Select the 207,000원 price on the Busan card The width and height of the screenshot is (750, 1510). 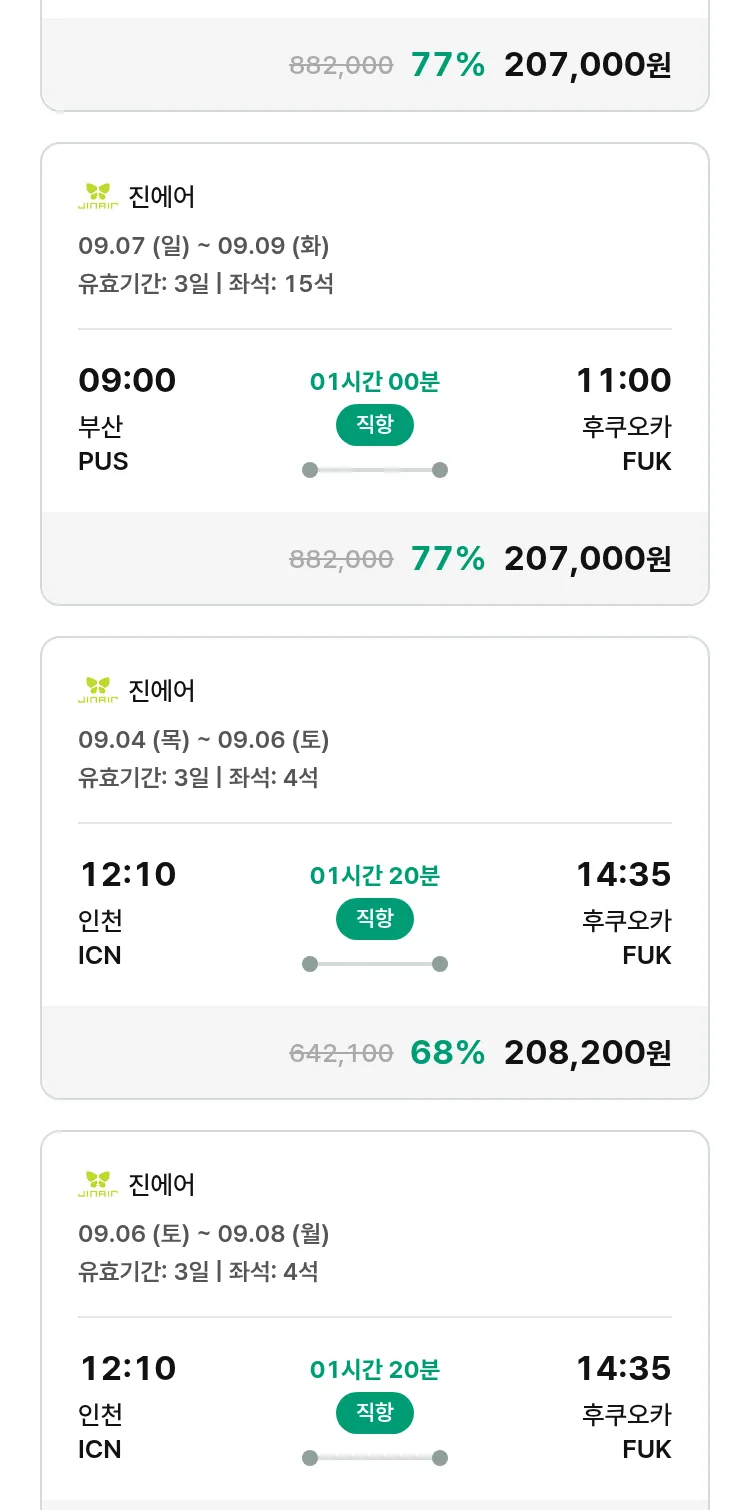(587, 558)
